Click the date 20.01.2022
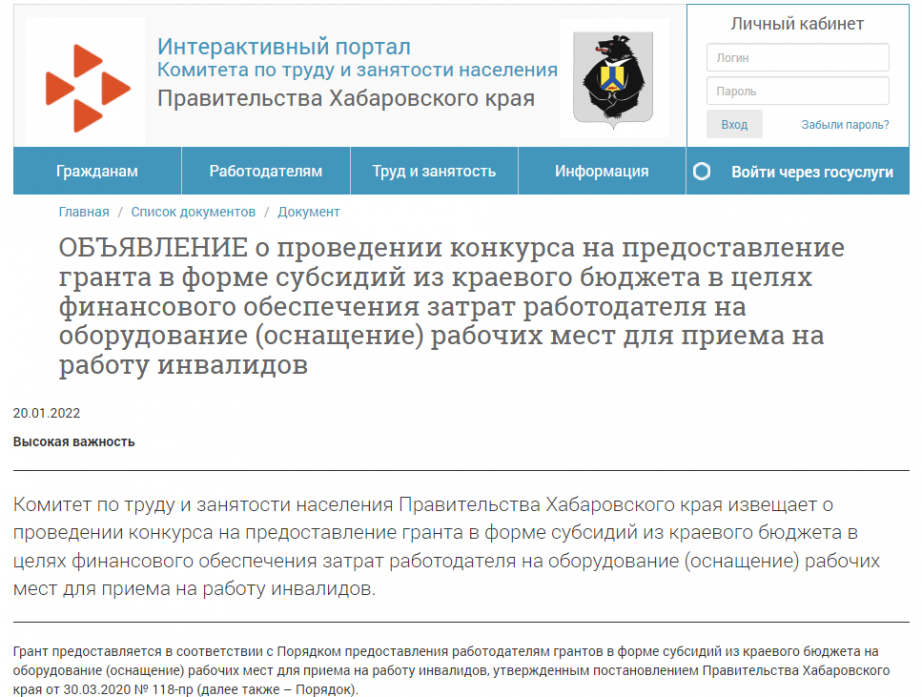 pyautogui.click(x=46, y=413)
